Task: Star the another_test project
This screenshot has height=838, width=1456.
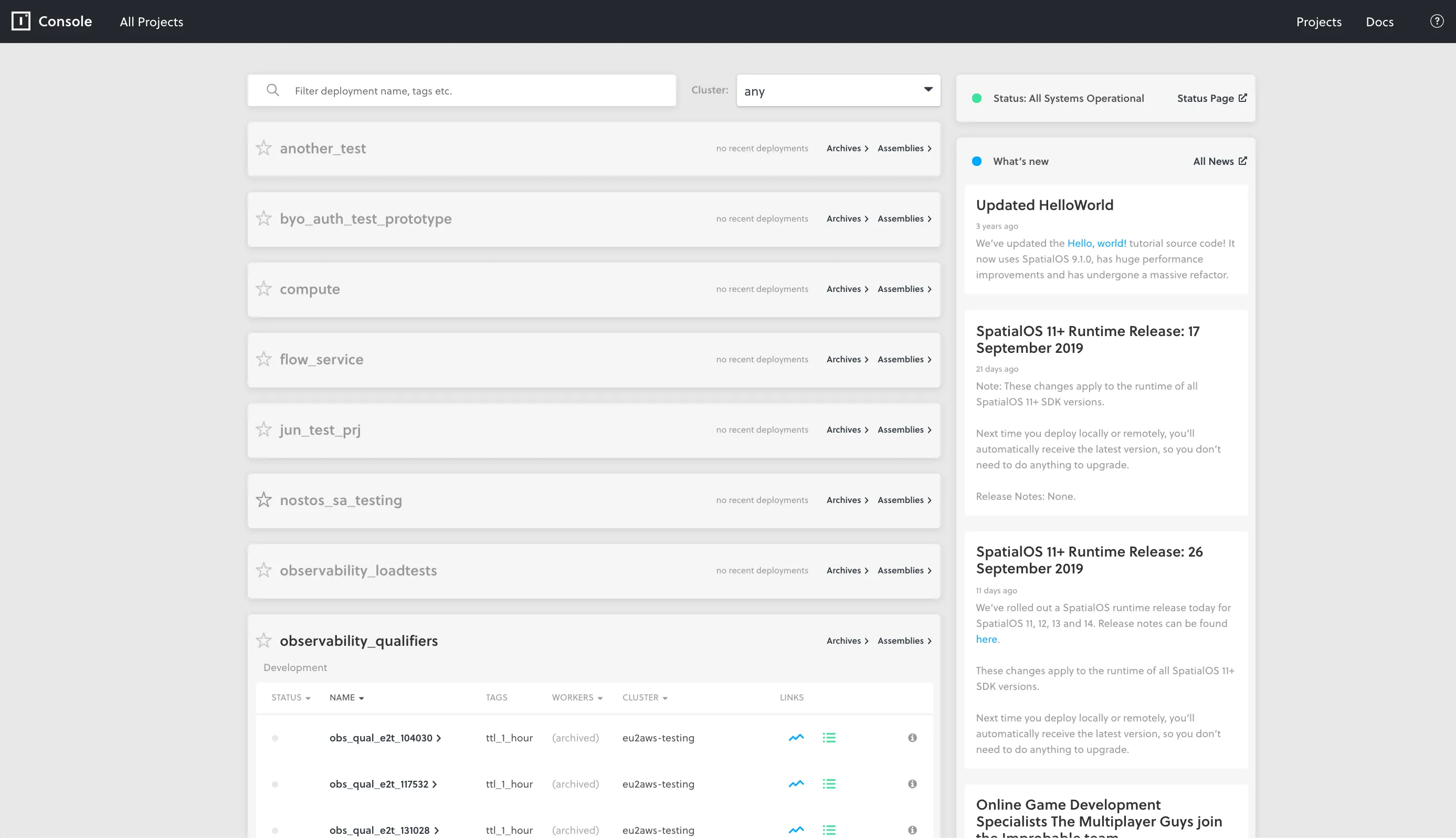Action: coord(264,148)
